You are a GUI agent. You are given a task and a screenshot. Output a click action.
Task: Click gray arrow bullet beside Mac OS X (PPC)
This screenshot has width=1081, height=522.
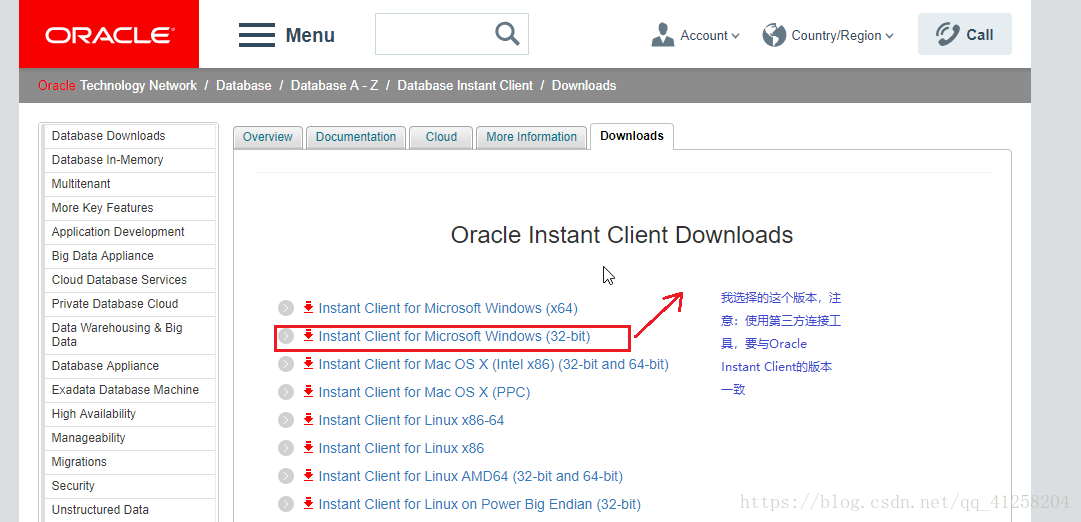point(285,392)
